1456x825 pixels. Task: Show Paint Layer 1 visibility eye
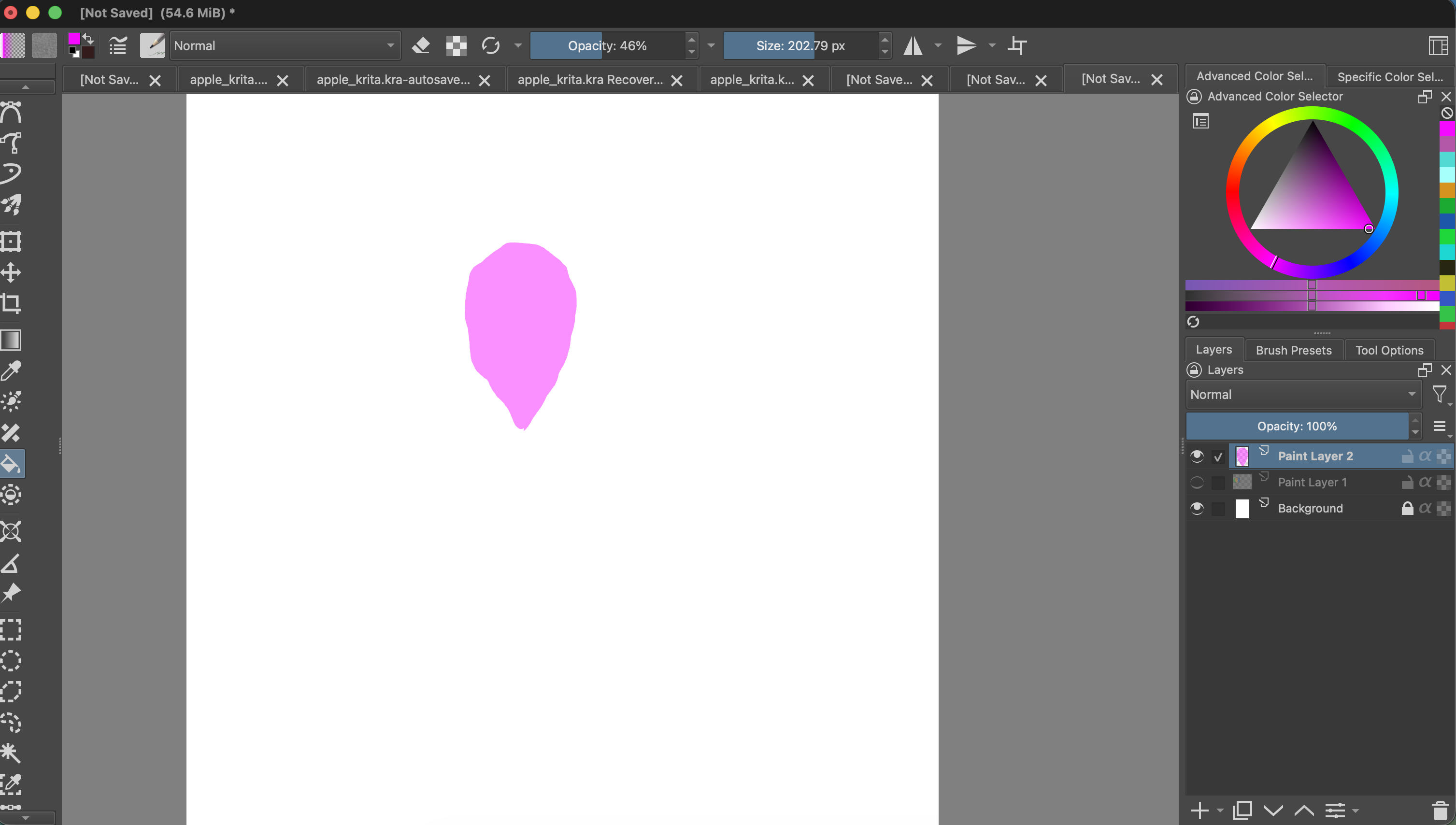point(1197,482)
